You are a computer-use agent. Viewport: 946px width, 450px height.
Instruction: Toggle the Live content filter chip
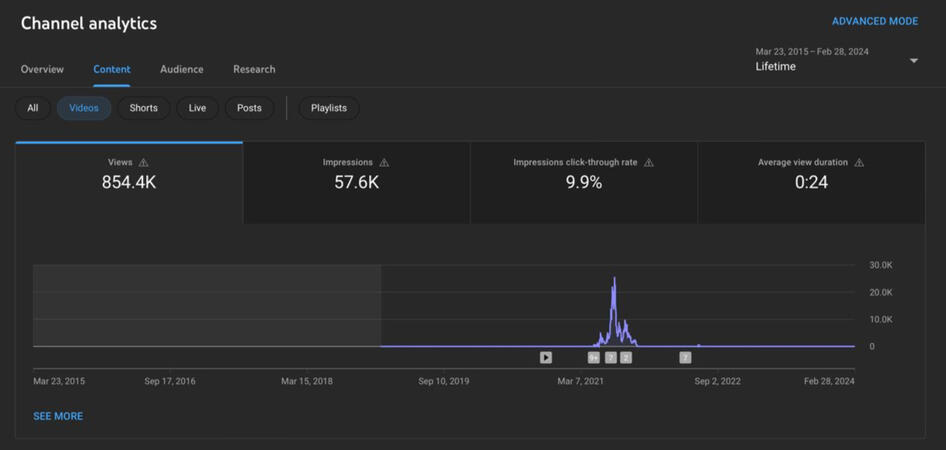tap(197, 108)
